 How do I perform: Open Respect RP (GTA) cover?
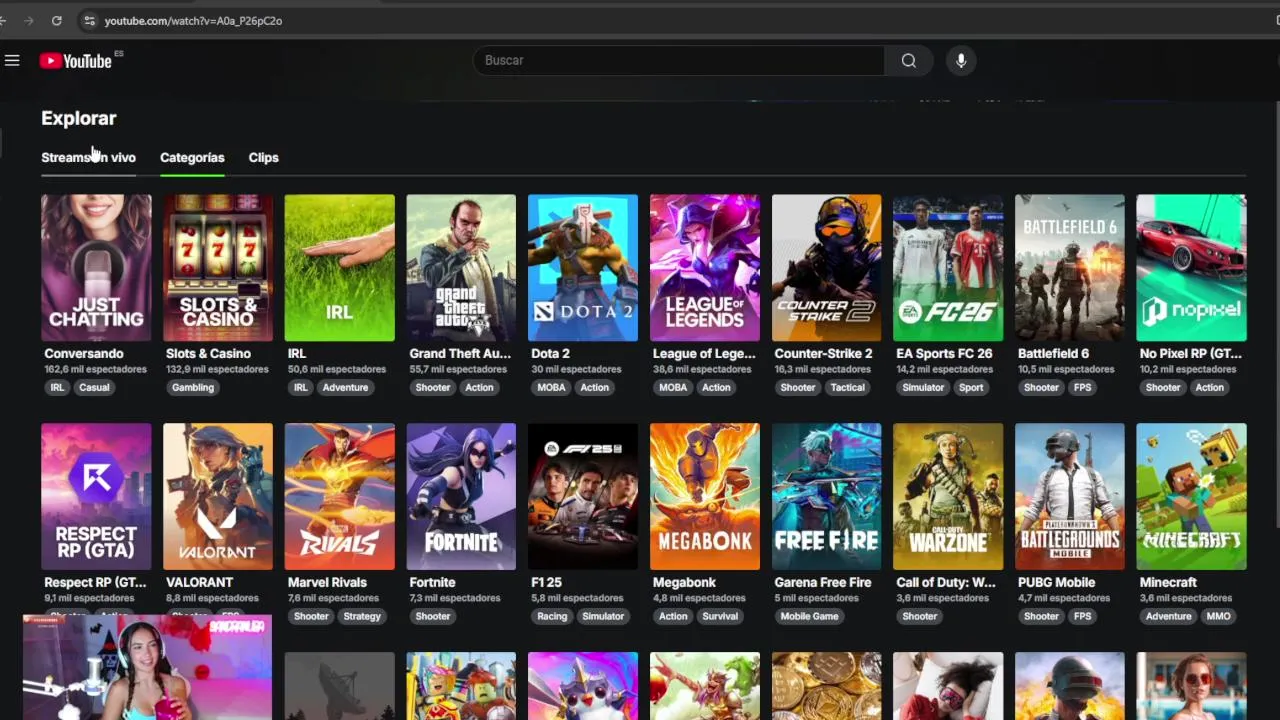click(96, 497)
